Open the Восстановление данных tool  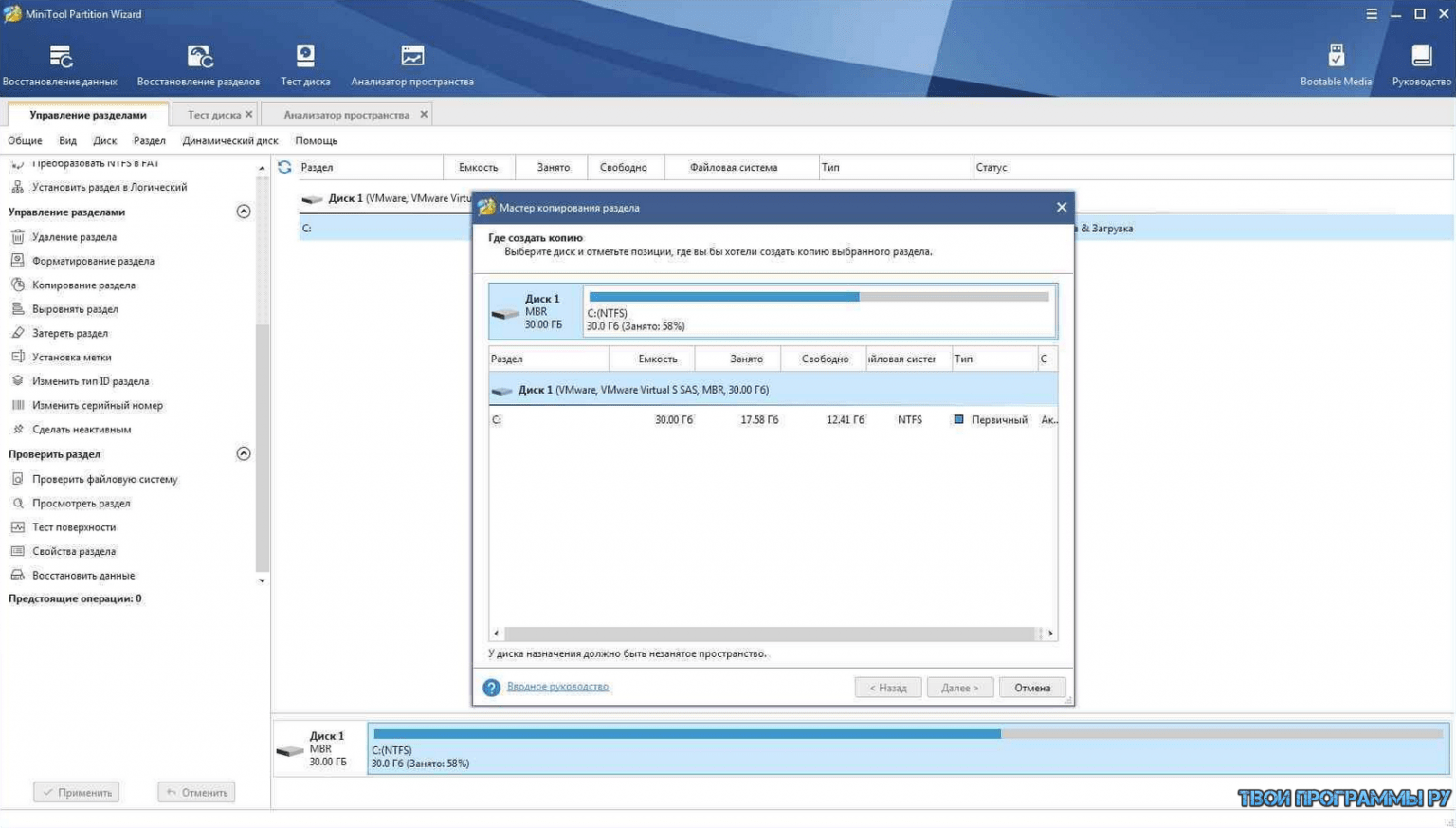tap(60, 64)
